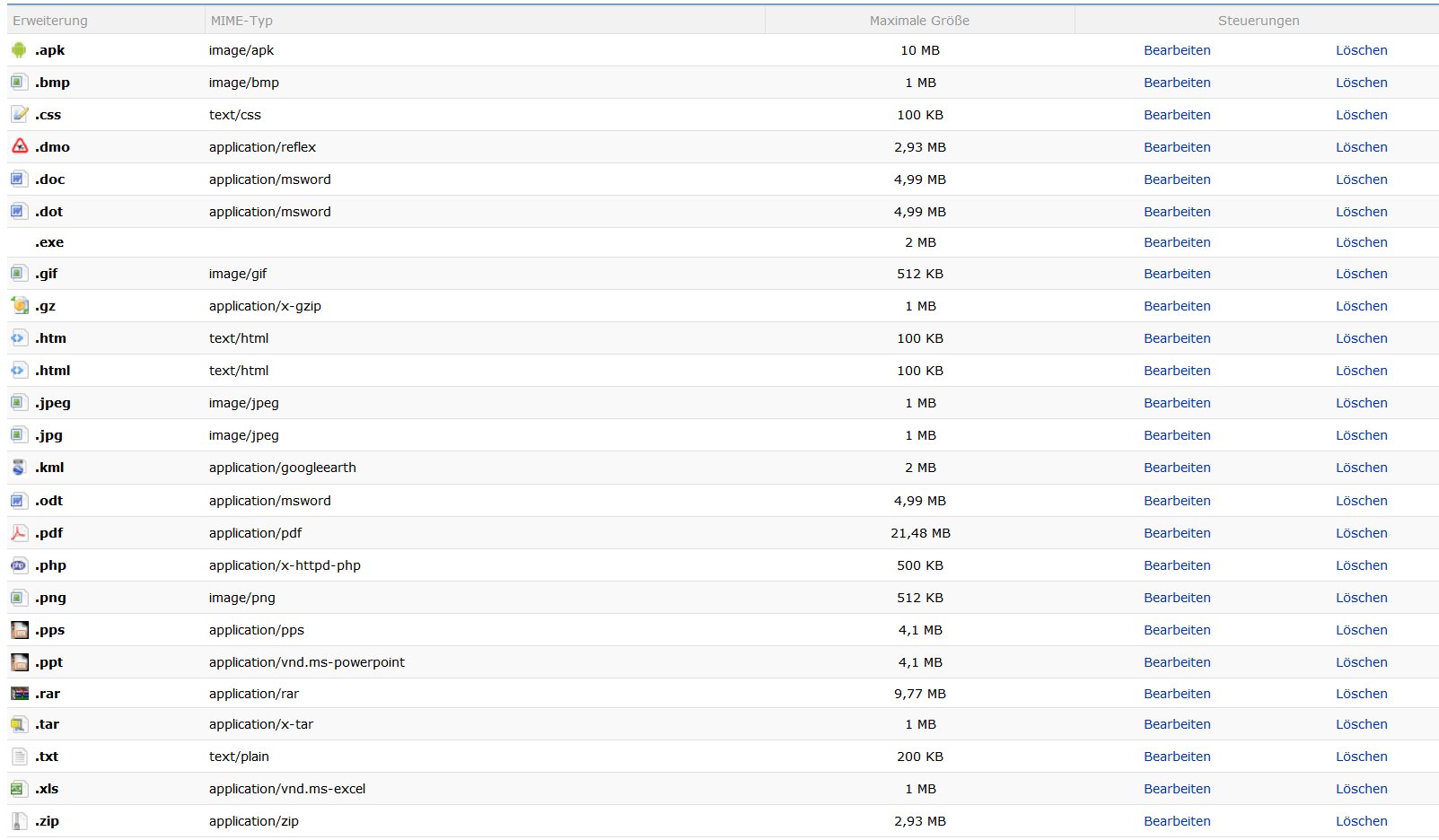
Task: Click the red icon next to .dmo
Action: [x=19, y=146]
